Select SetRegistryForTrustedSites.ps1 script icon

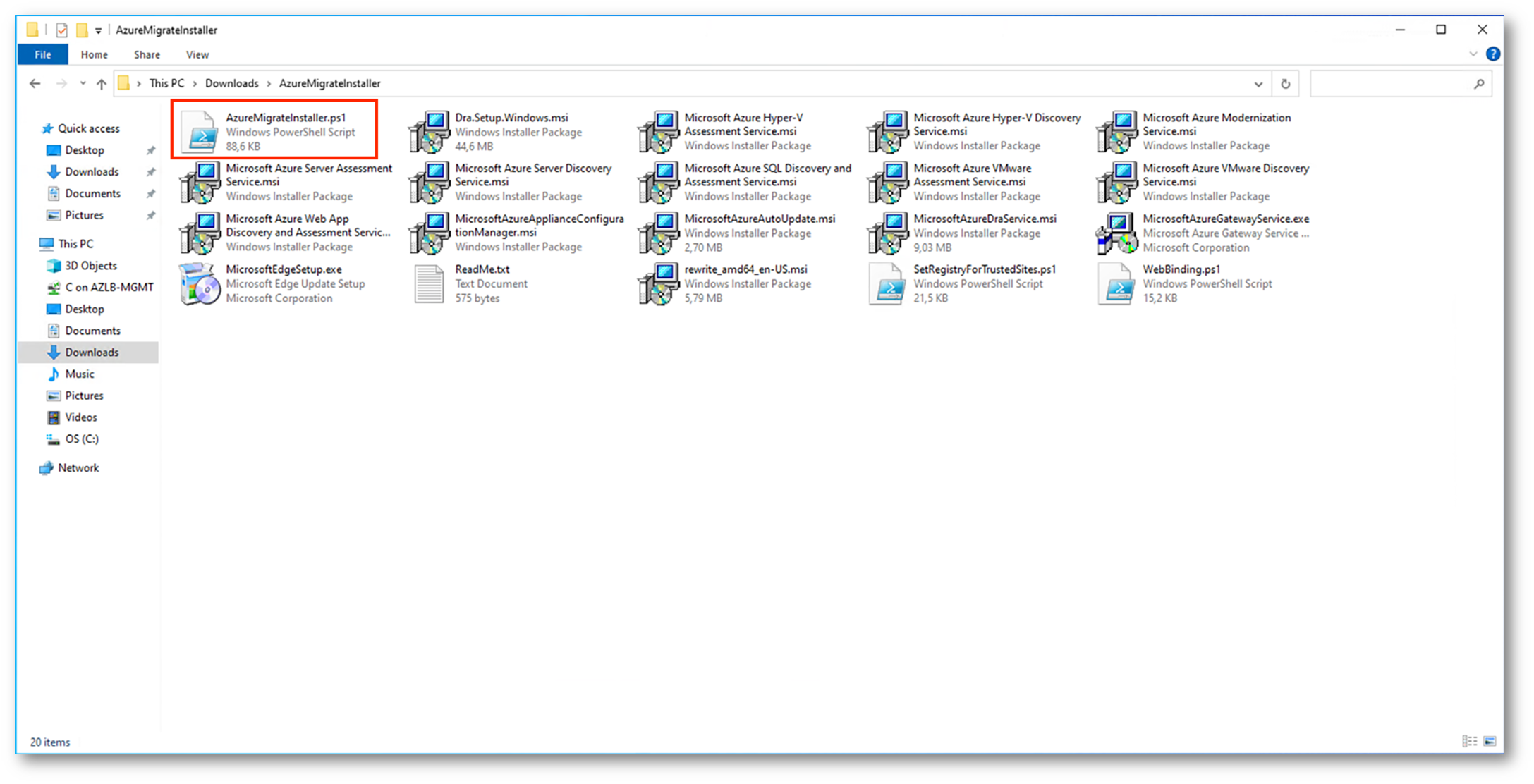click(887, 283)
